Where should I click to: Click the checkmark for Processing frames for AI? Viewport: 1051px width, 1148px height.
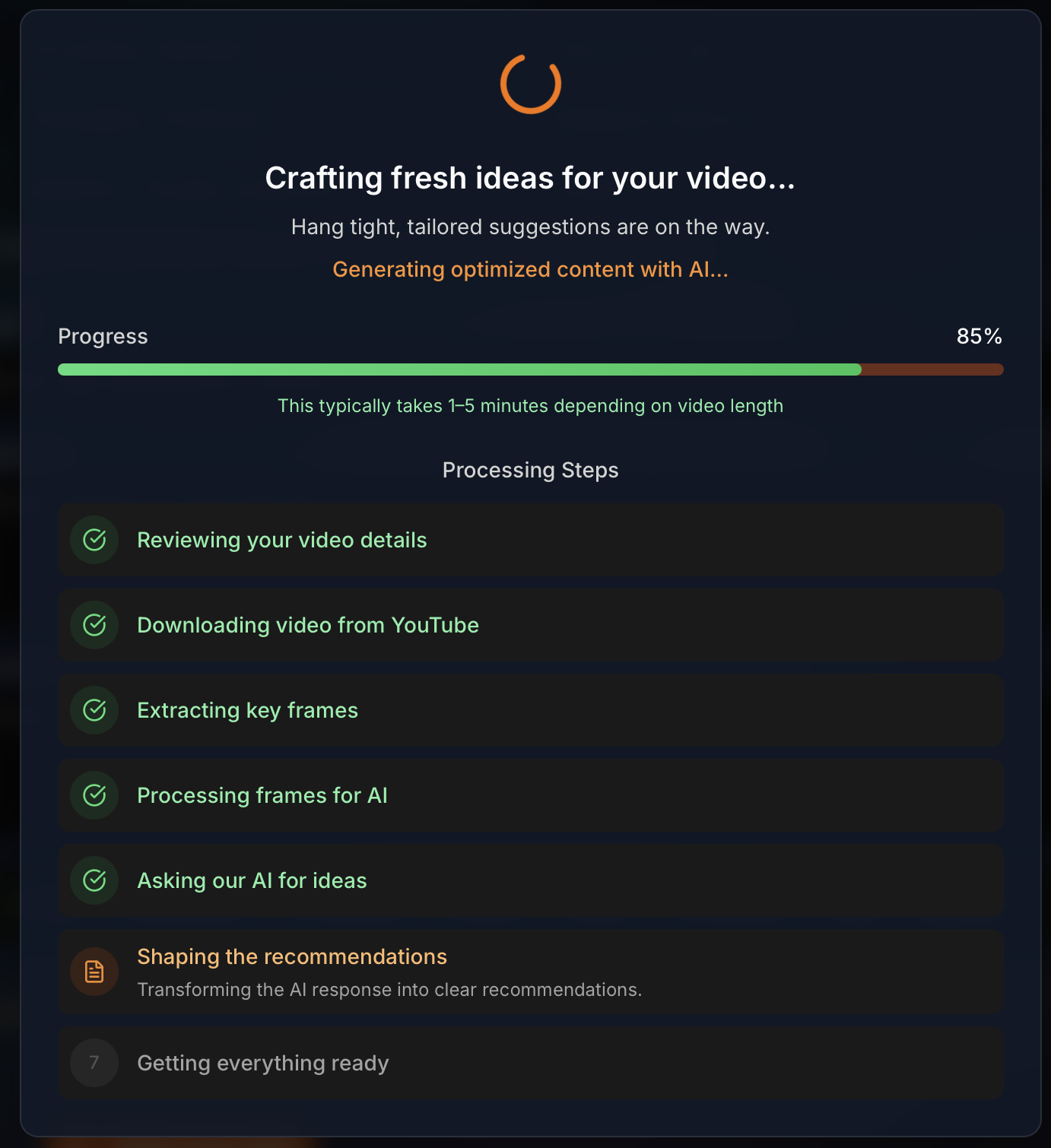94,795
